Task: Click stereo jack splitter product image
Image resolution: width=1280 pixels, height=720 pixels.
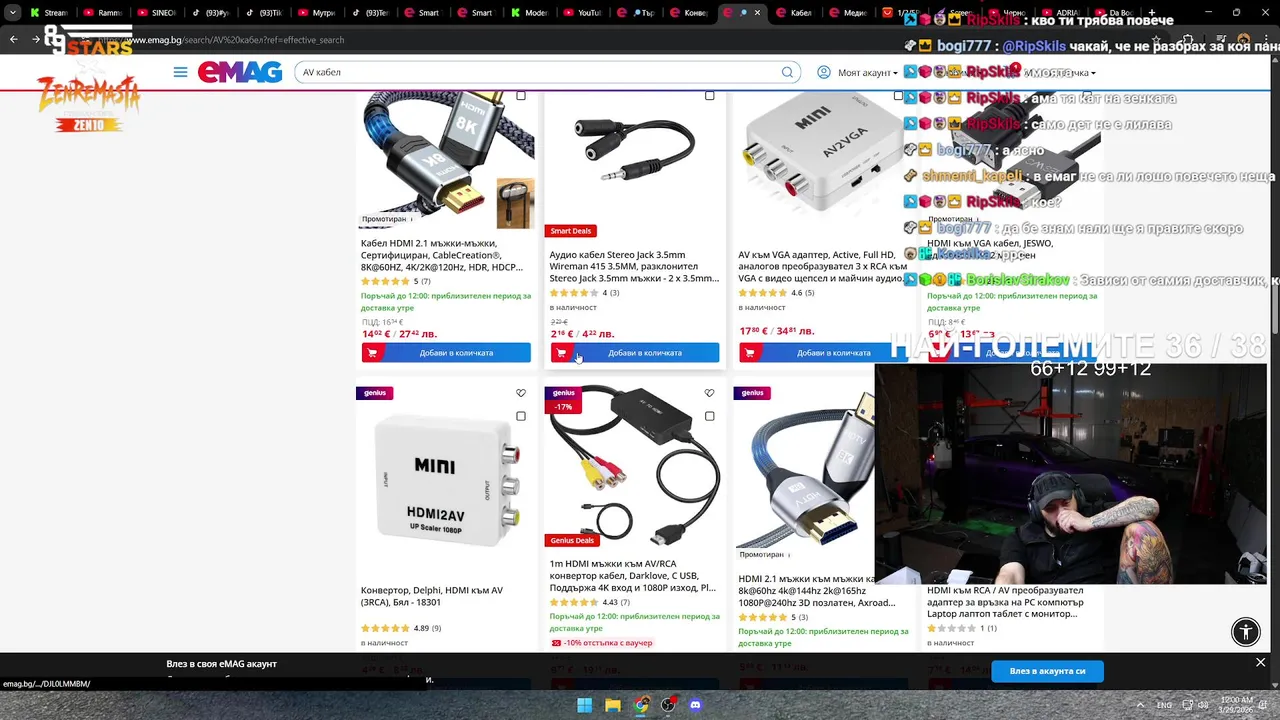Action: pos(635,150)
